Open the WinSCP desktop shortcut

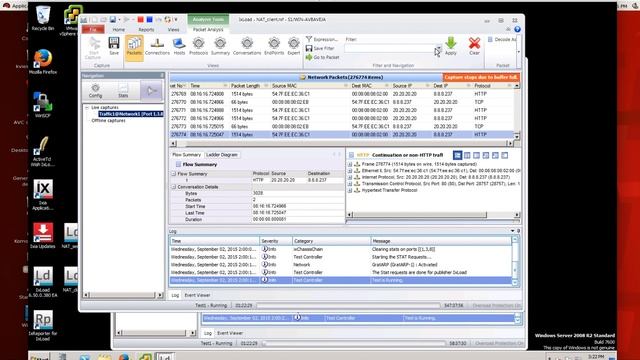click(x=42, y=105)
